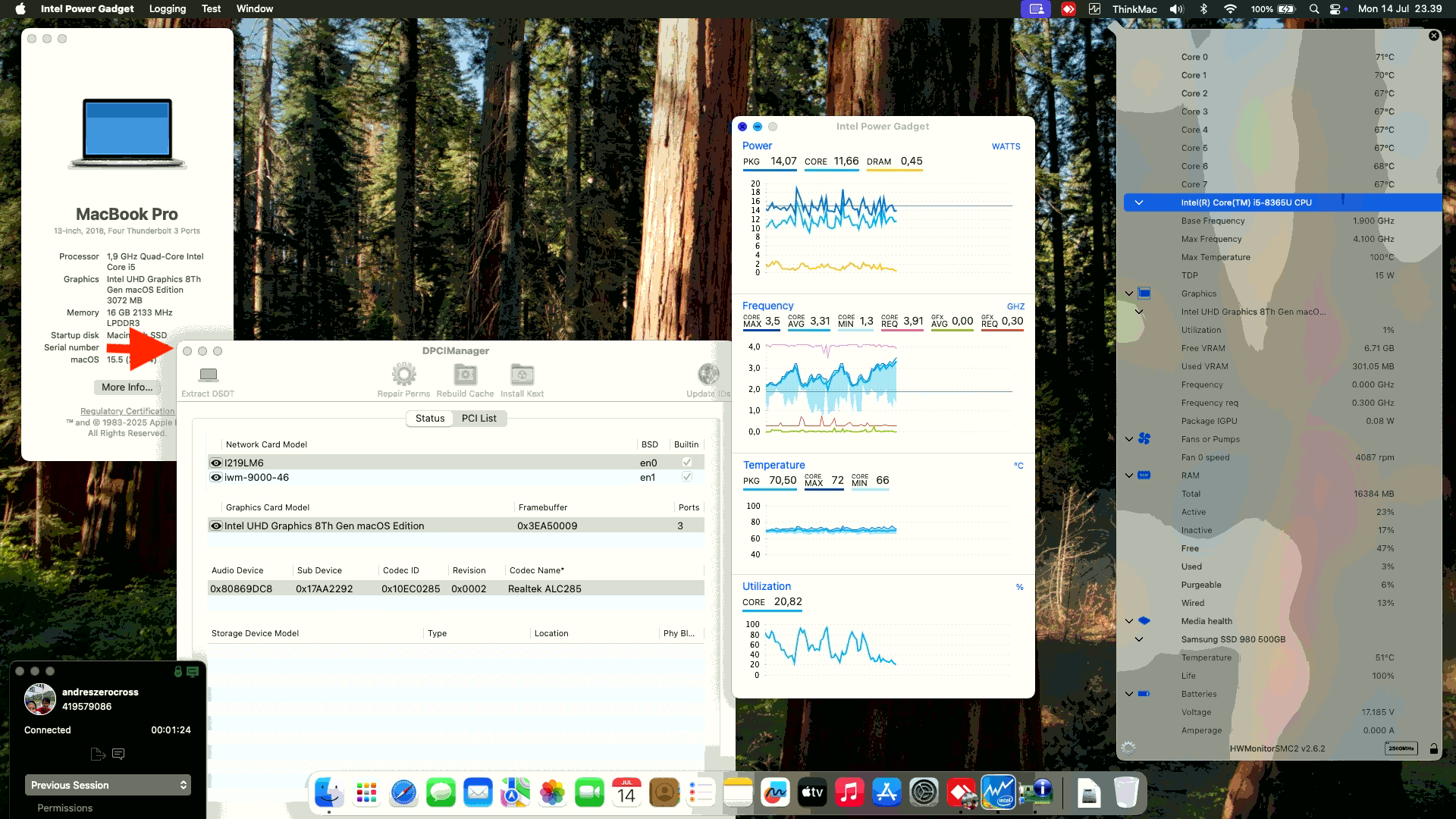The width and height of the screenshot is (1456, 819).
Task: Open the Regulatory Certification link
Action: coord(127,411)
